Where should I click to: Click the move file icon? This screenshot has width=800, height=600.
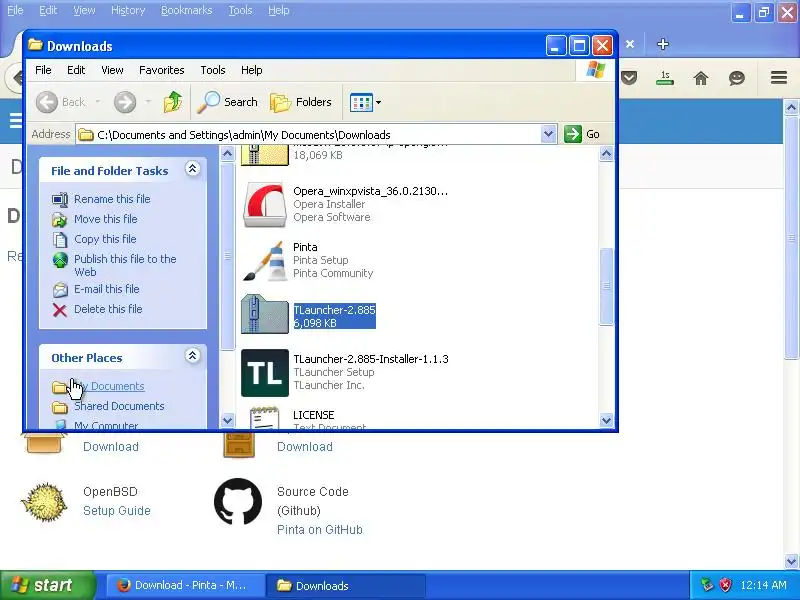(60, 219)
